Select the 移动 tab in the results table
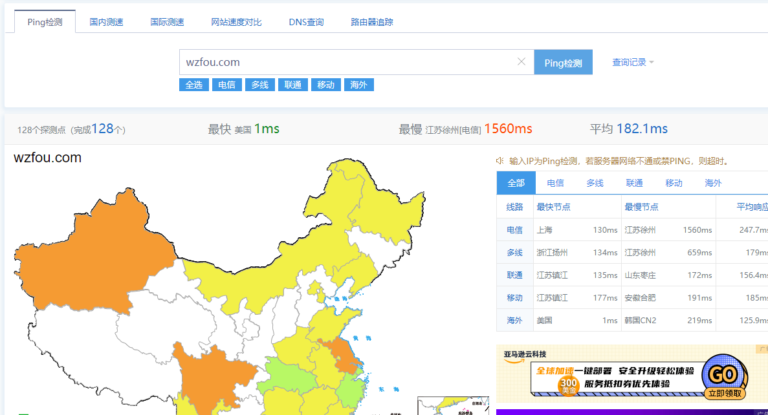Screen dimensions: 768x415 coord(673,183)
